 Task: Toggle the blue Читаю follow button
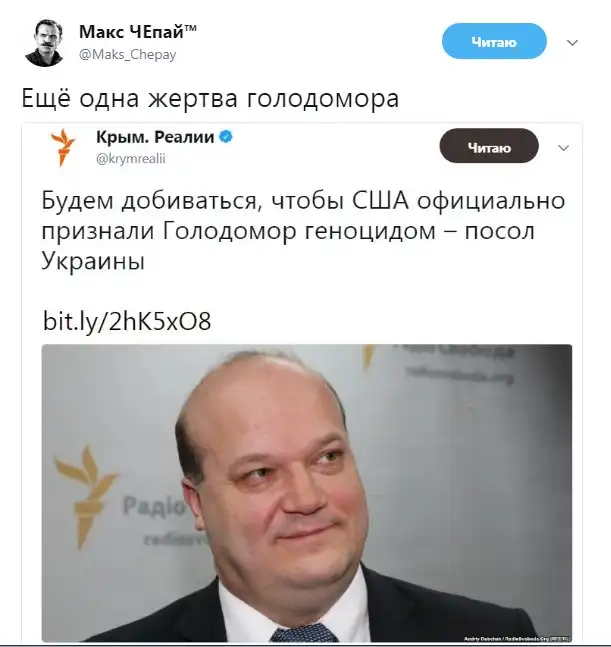(494, 41)
